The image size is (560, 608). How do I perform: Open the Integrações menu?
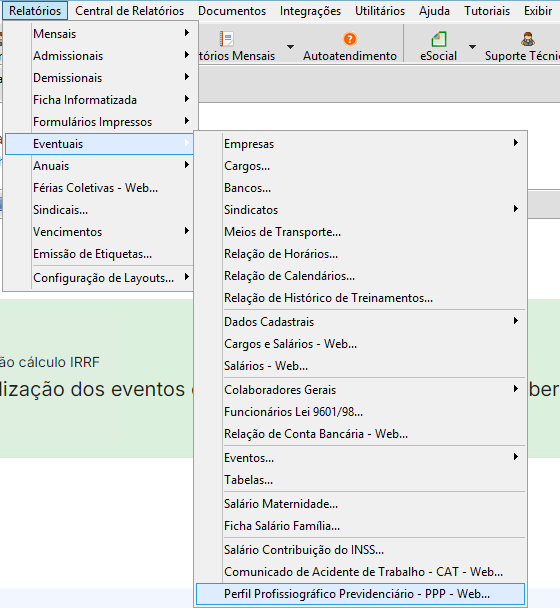tap(310, 10)
